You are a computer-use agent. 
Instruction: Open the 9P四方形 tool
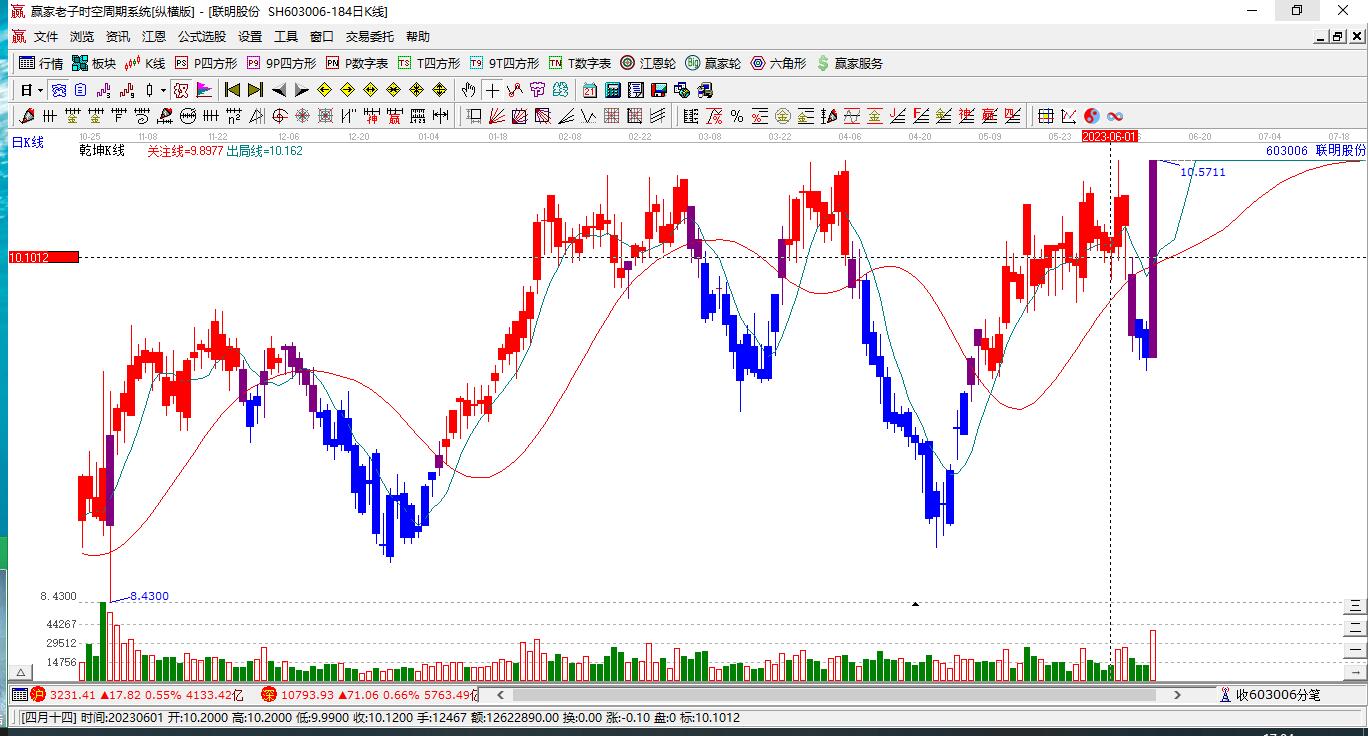click(282, 63)
